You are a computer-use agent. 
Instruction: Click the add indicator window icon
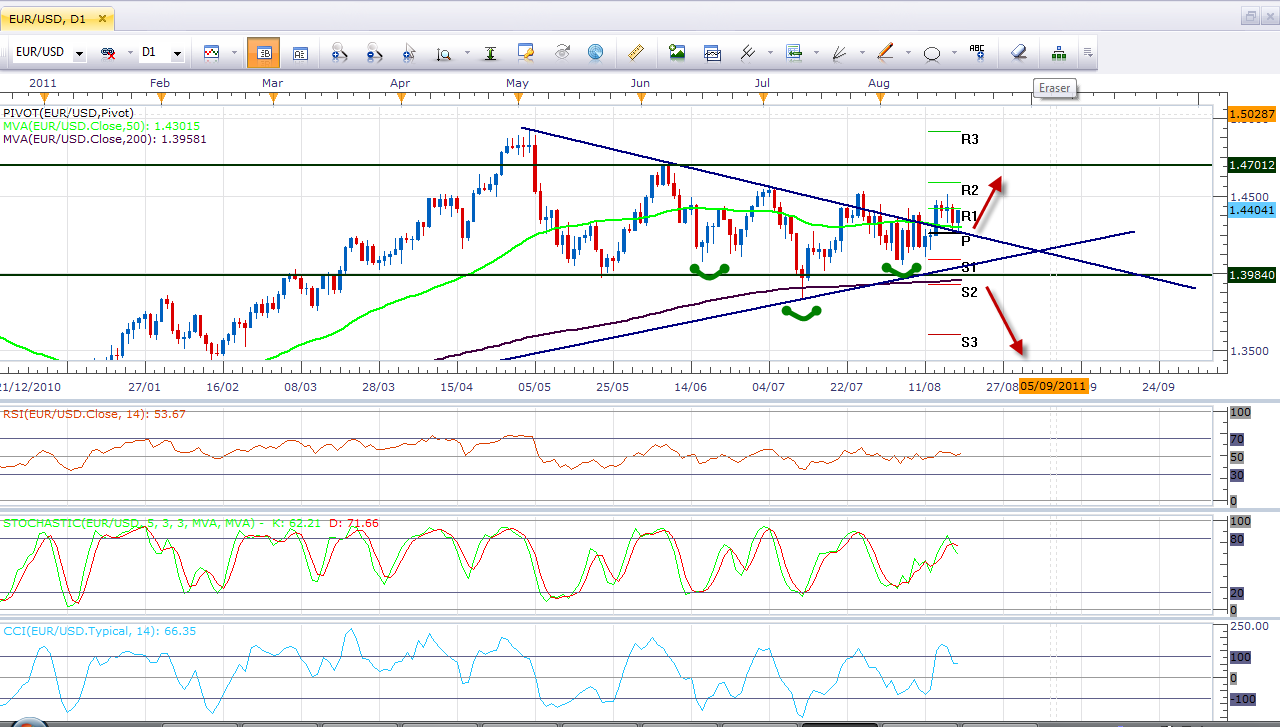point(712,52)
